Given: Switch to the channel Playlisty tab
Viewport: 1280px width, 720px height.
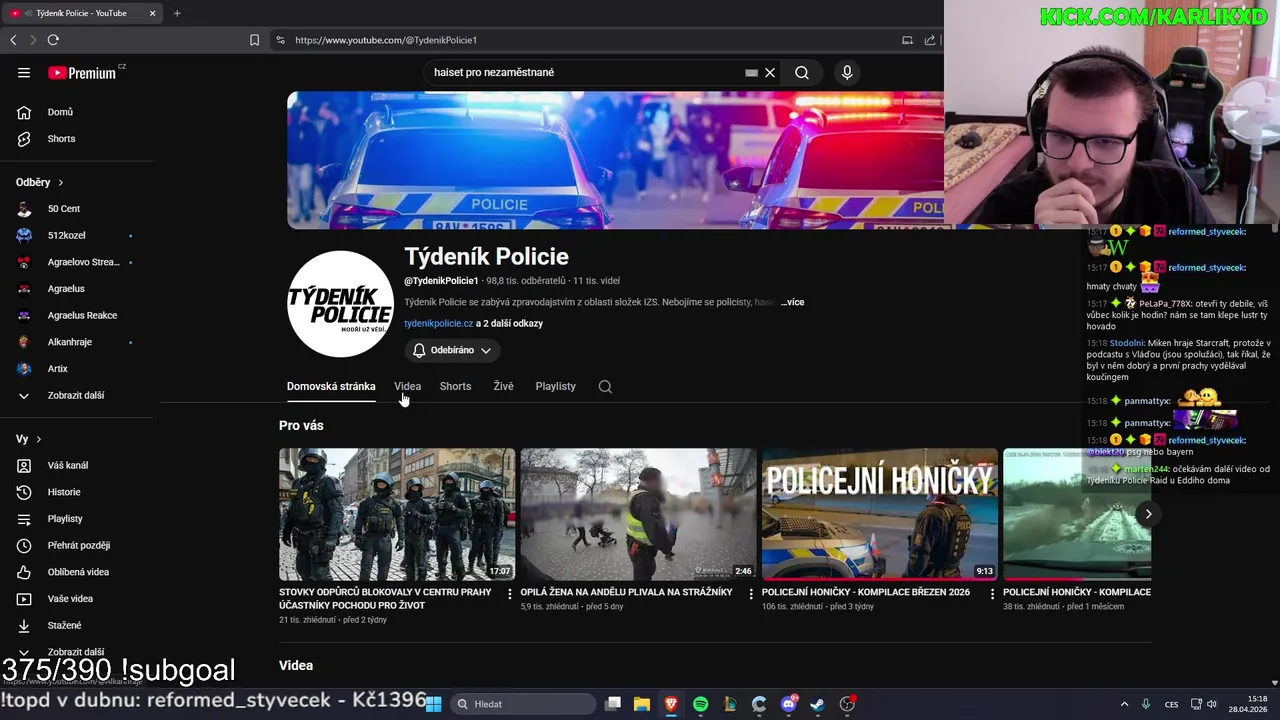Looking at the screenshot, I should click(555, 387).
